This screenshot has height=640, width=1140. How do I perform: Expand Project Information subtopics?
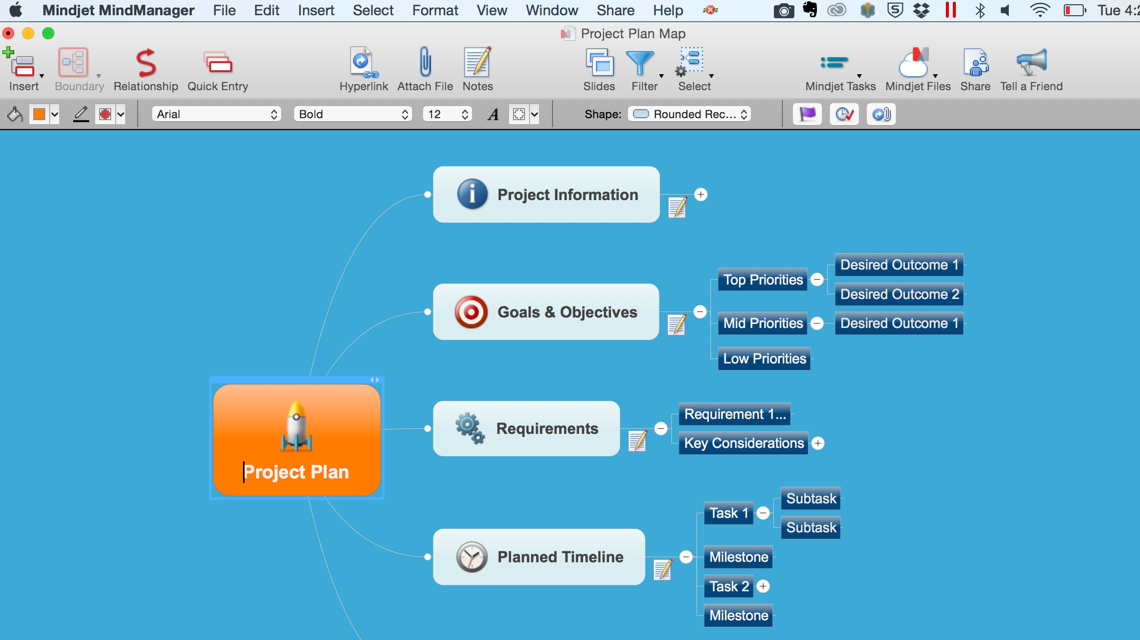(x=701, y=194)
